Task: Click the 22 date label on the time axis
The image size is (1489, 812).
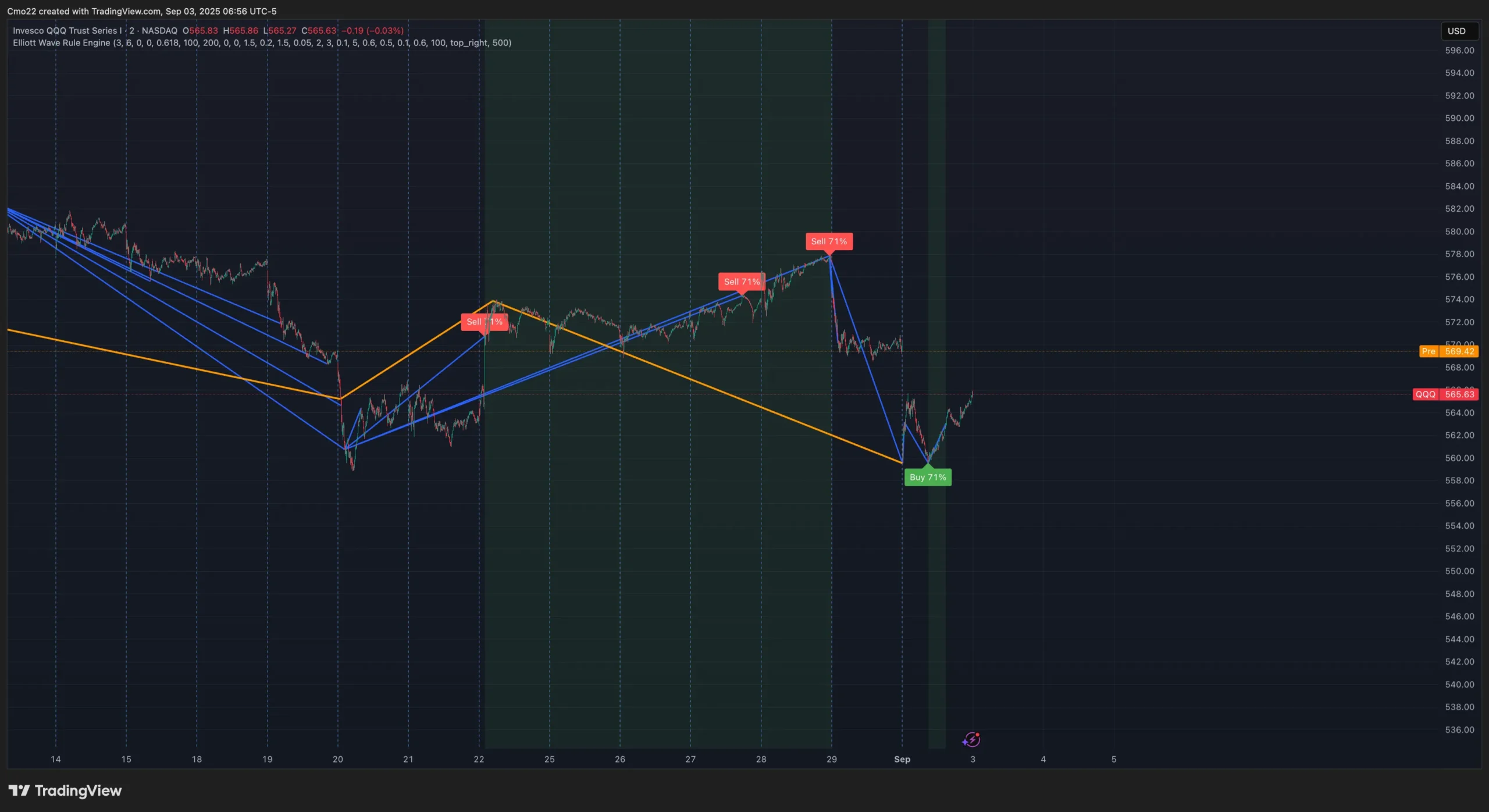Action: click(479, 759)
